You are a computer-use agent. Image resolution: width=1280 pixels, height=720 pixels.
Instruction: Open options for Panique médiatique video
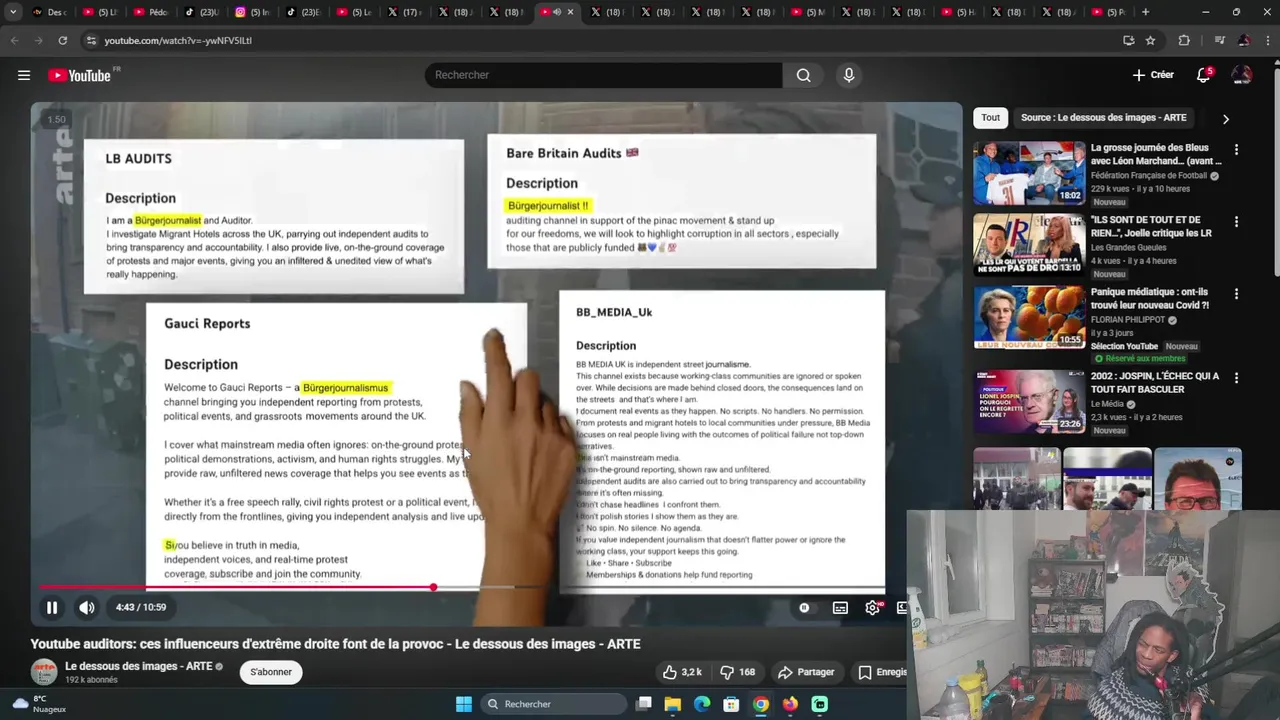(1236, 294)
